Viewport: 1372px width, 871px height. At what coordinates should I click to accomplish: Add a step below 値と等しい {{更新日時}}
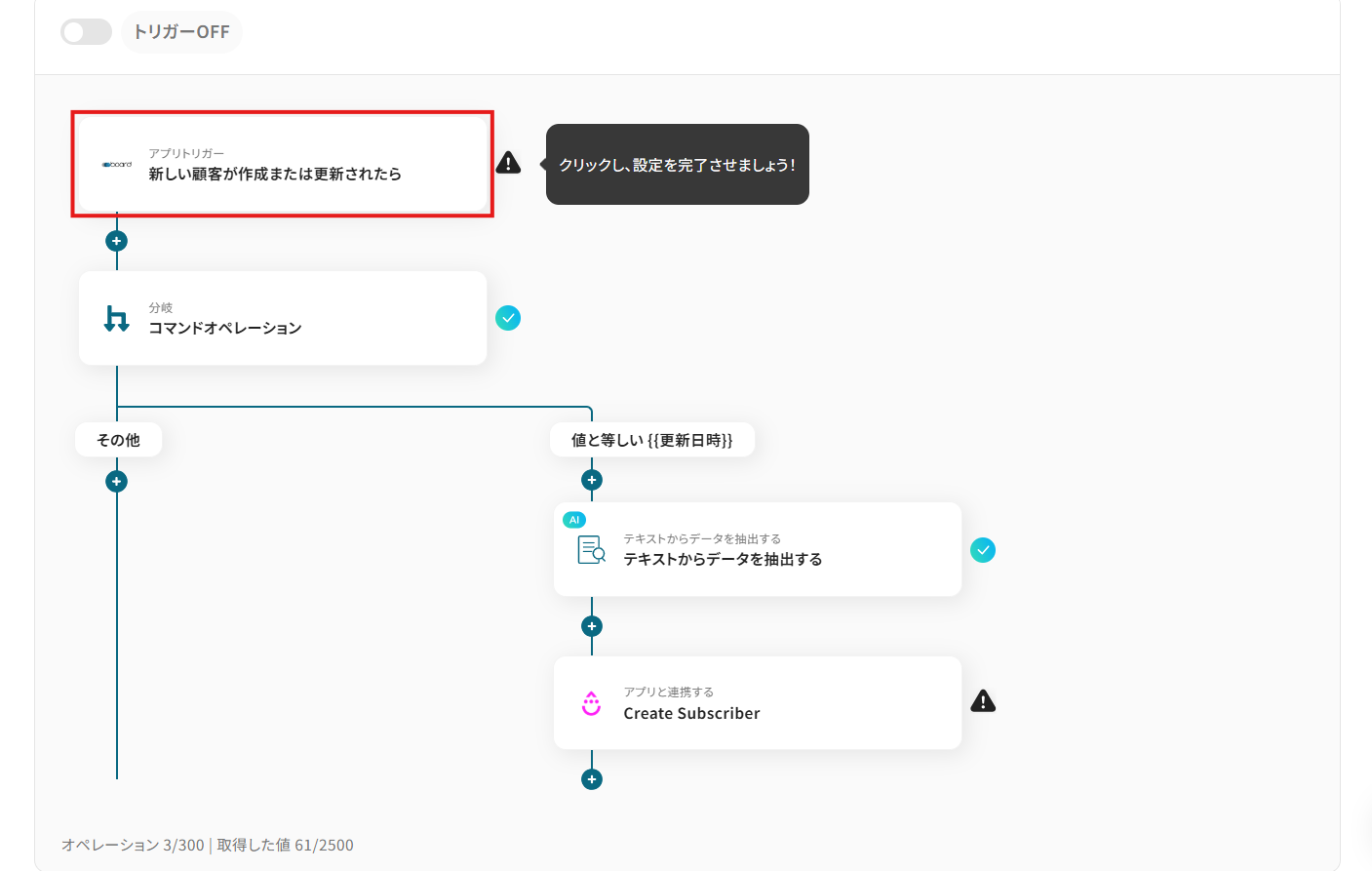point(592,480)
